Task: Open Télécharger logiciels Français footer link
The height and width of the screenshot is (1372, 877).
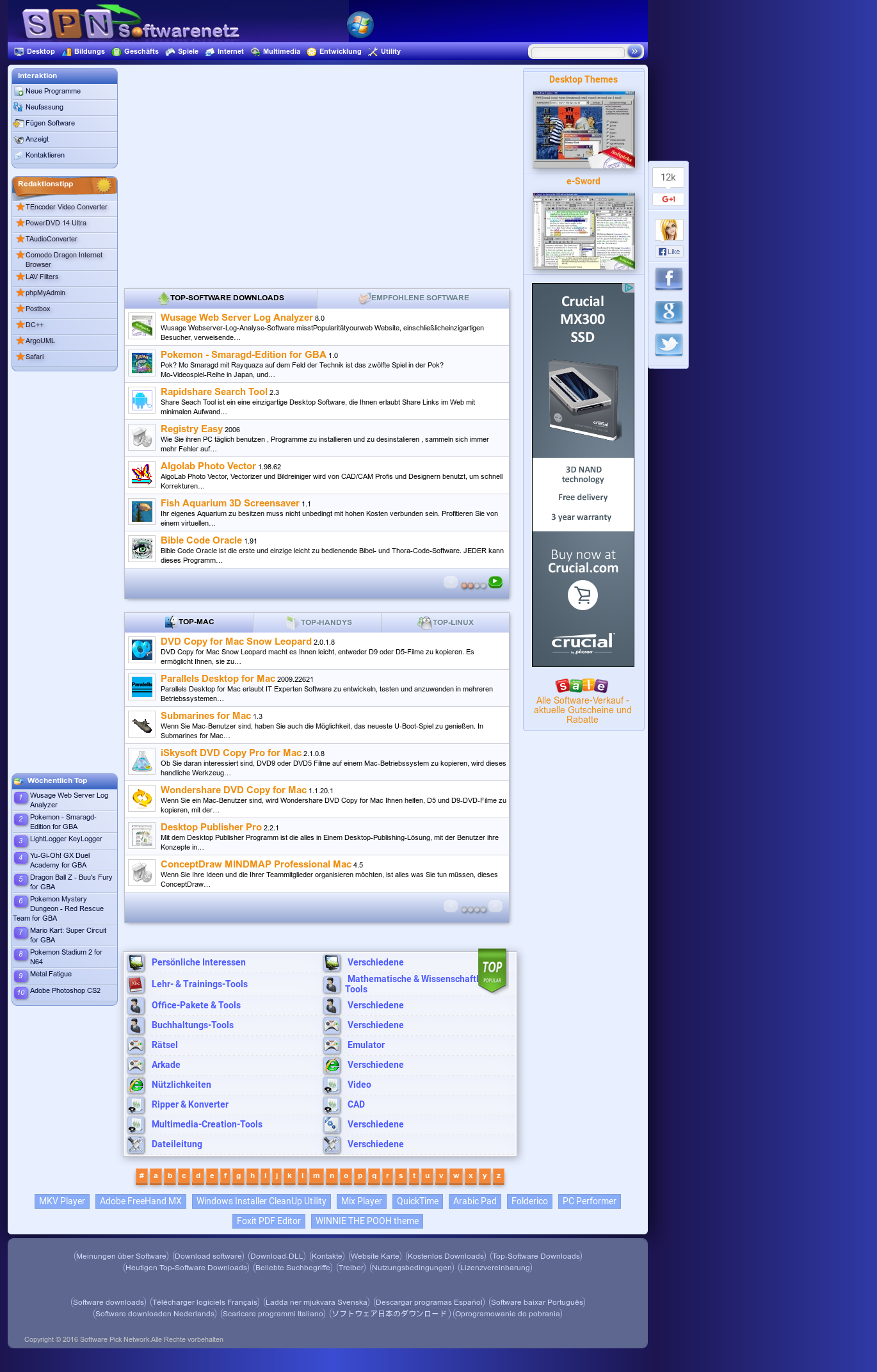Action: click(205, 1302)
